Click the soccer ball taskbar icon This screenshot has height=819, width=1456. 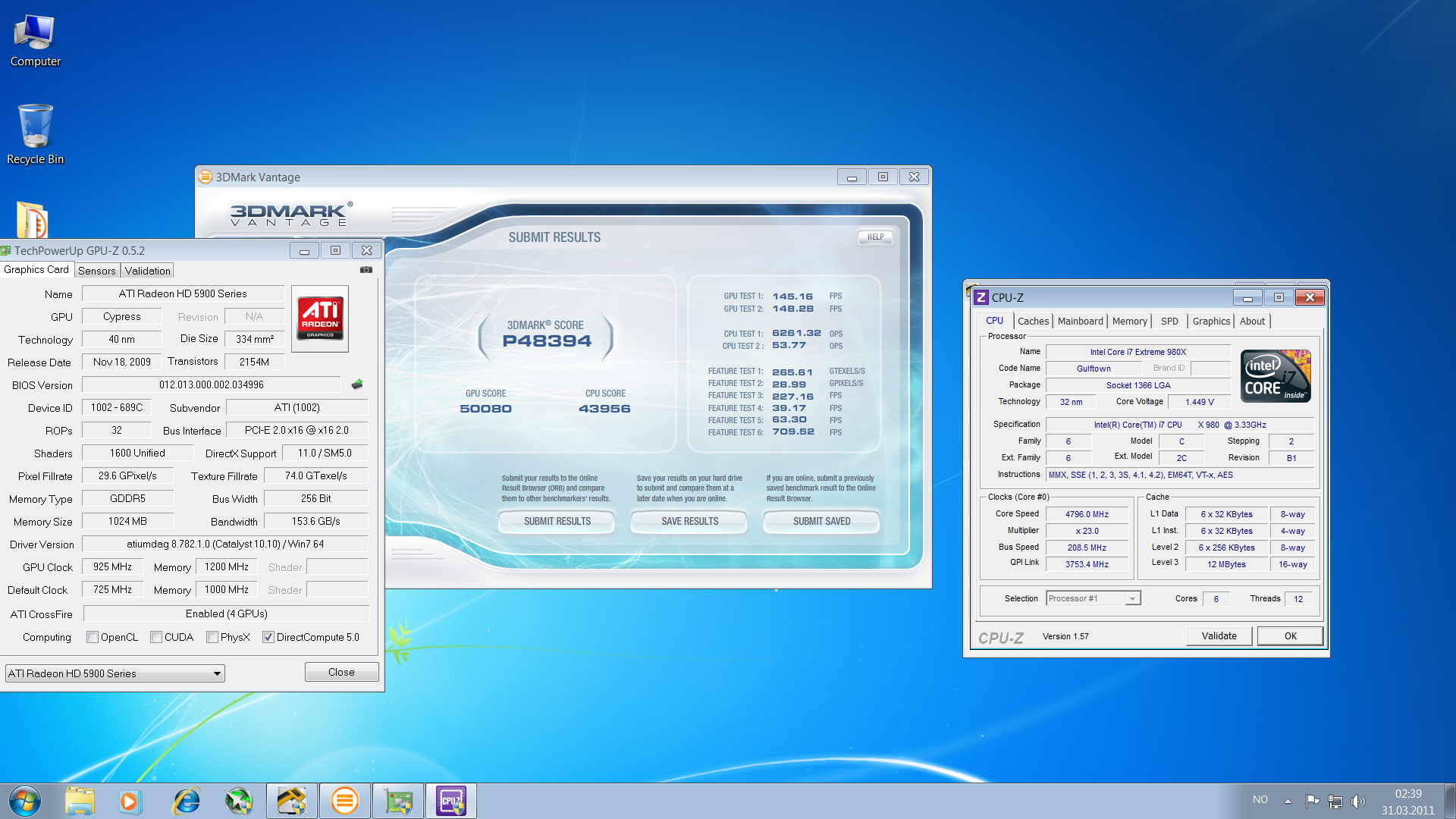(x=239, y=801)
